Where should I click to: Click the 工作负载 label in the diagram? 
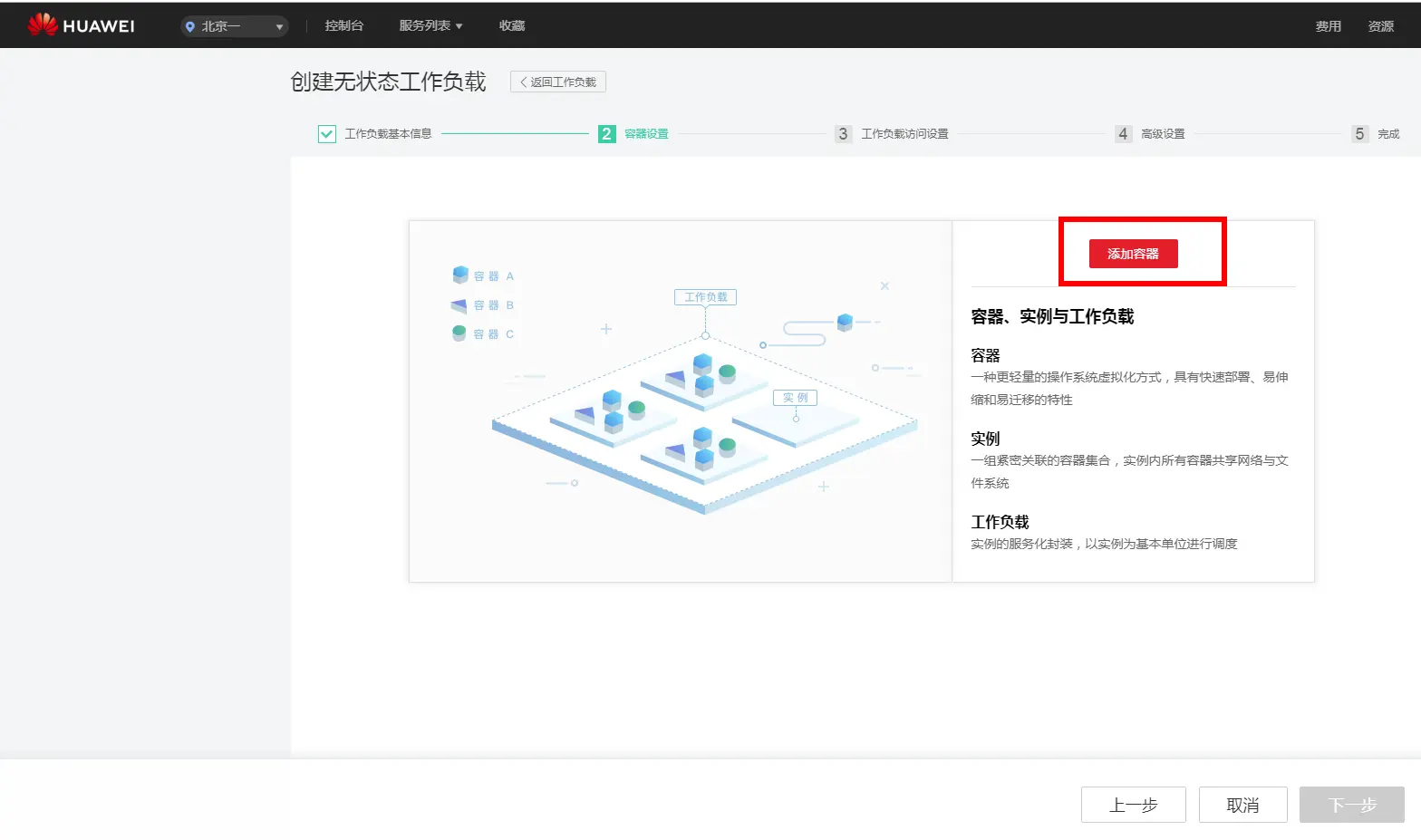[x=705, y=297]
